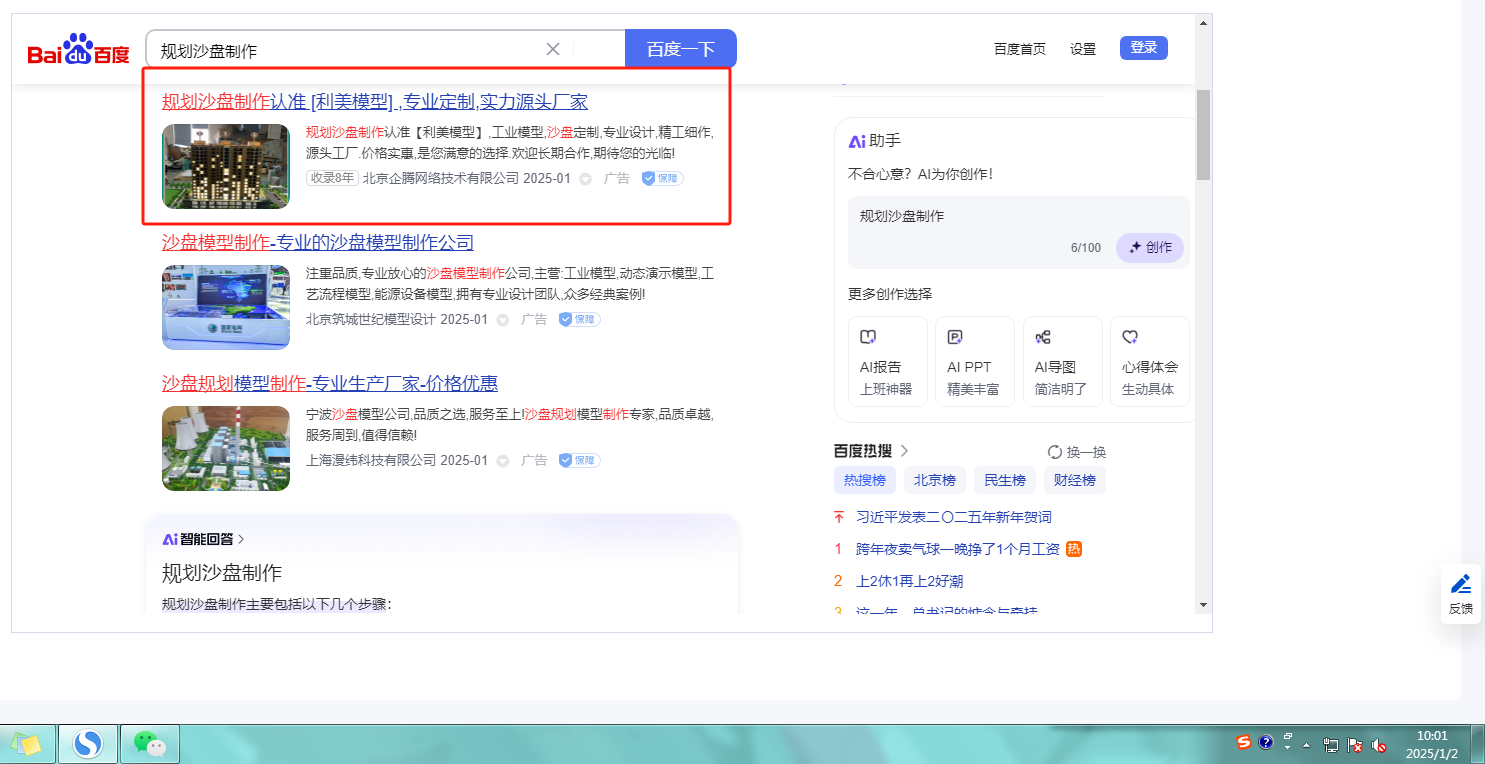
Task: Open WeChat from the taskbar
Action: coord(149,743)
